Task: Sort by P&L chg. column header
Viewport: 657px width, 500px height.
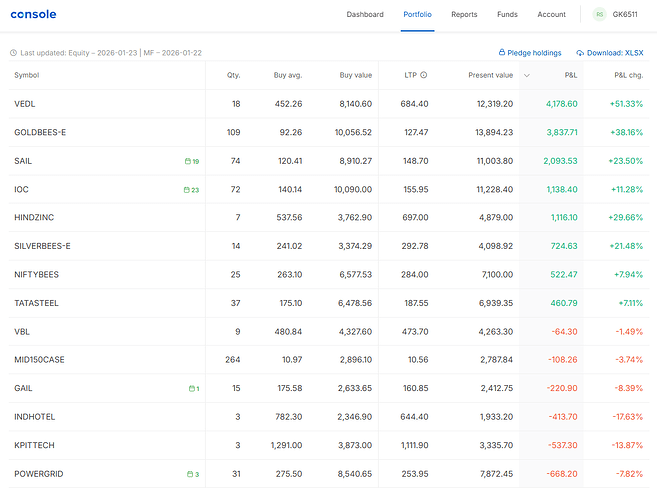Action: 628,75
